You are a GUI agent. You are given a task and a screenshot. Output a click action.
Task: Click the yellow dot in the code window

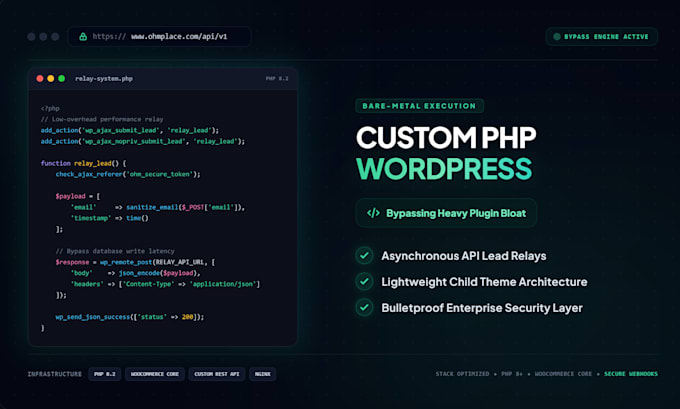51,79
